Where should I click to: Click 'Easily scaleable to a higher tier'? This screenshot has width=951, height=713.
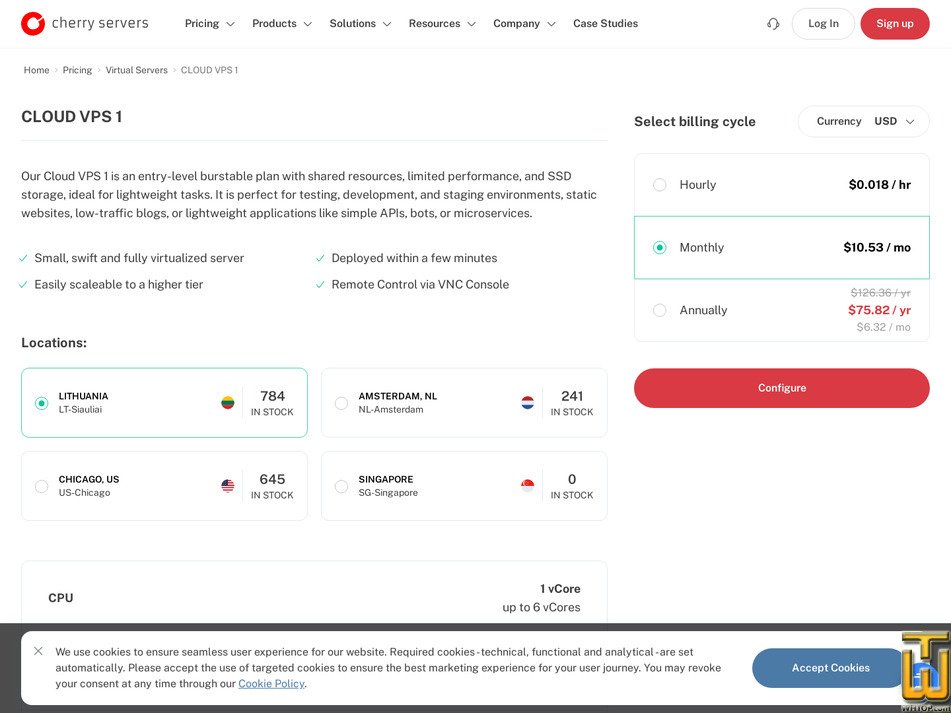[119, 284]
